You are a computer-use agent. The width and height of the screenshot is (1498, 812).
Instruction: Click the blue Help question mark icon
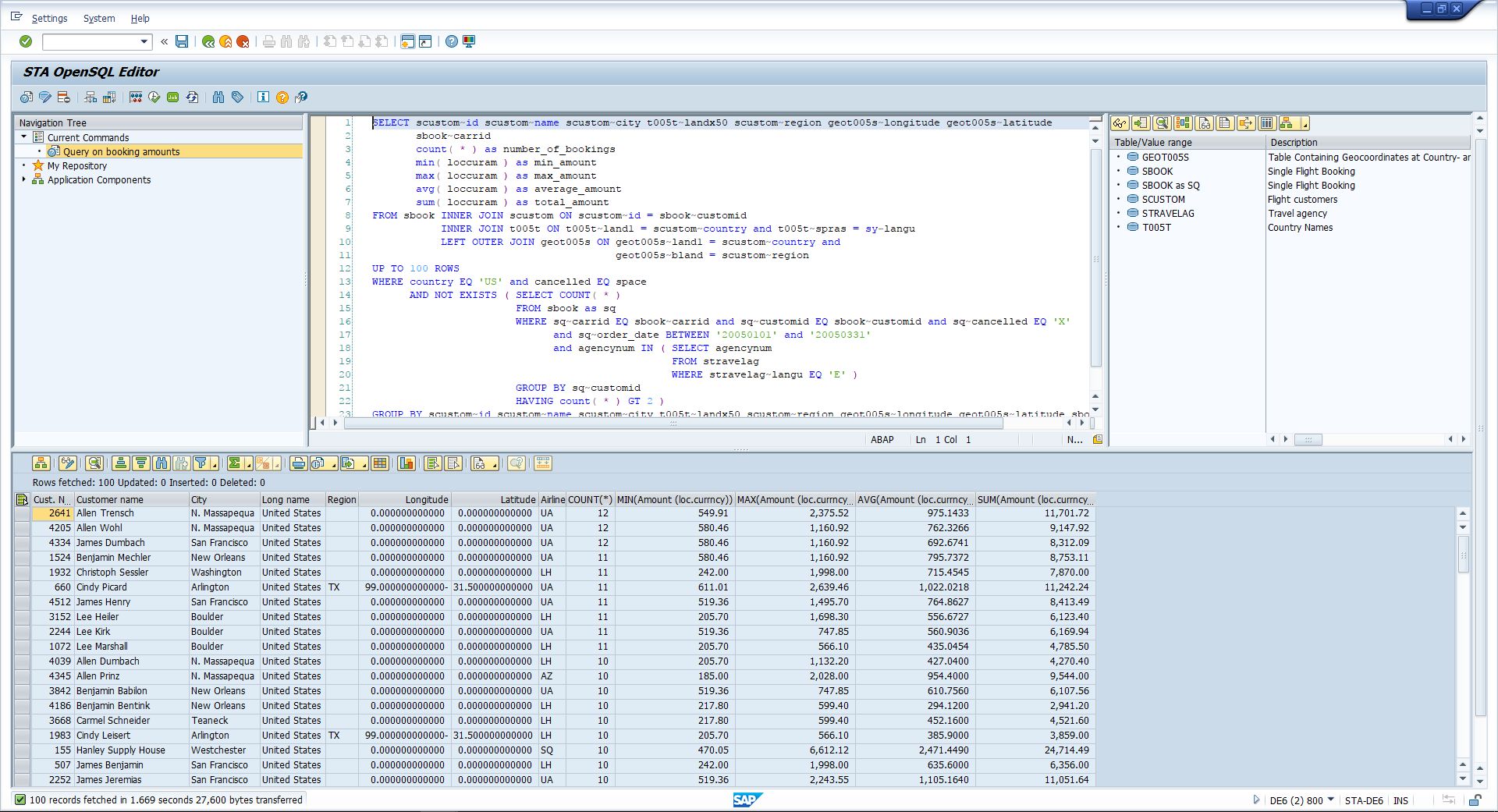452,41
